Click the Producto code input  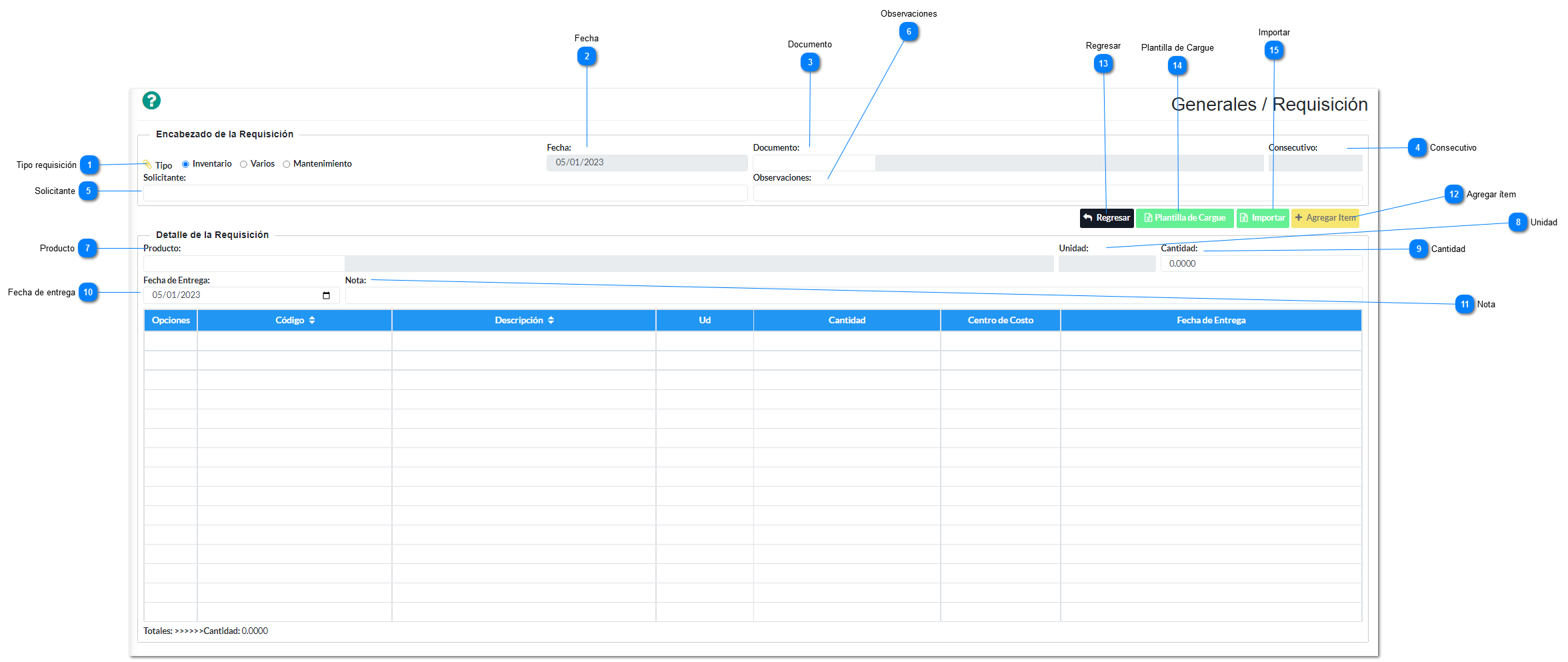click(x=243, y=264)
